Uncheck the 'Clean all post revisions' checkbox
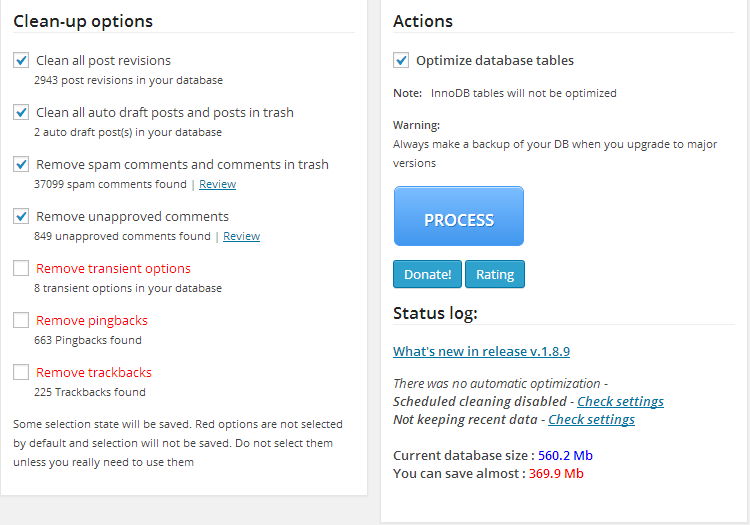The width and height of the screenshot is (750, 525). (x=21, y=60)
